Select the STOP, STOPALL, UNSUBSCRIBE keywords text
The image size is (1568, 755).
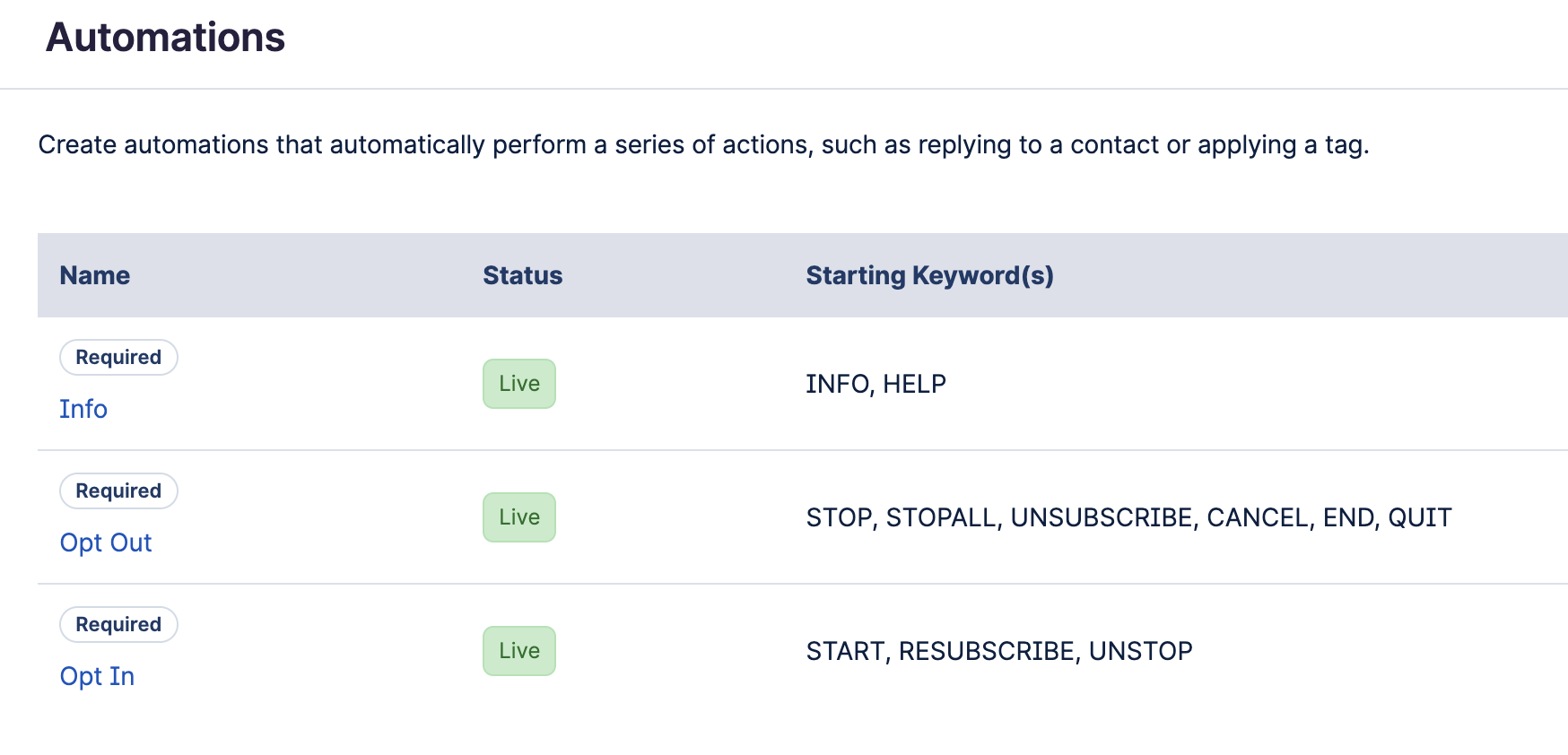[1000, 517]
